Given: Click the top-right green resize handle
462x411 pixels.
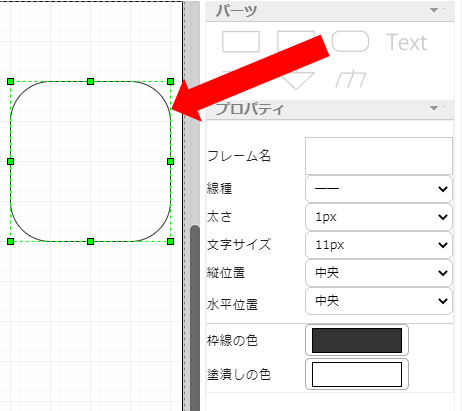Looking at the screenshot, I should 170,81.
